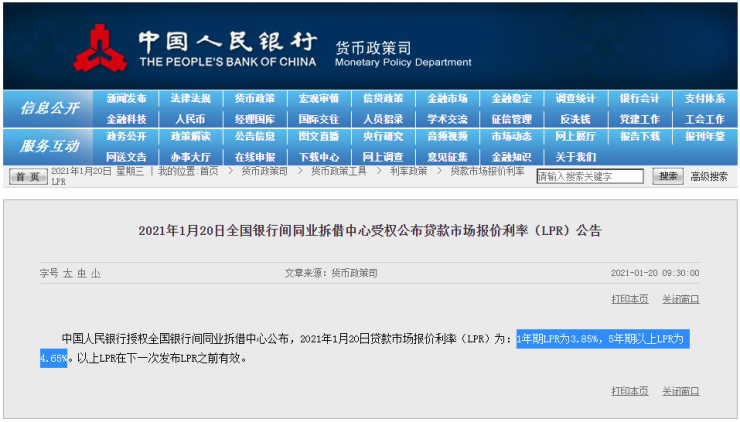Open the 人民币 navigation item
Image resolution: width=740 pixels, height=422 pixels.
[190, 119]
